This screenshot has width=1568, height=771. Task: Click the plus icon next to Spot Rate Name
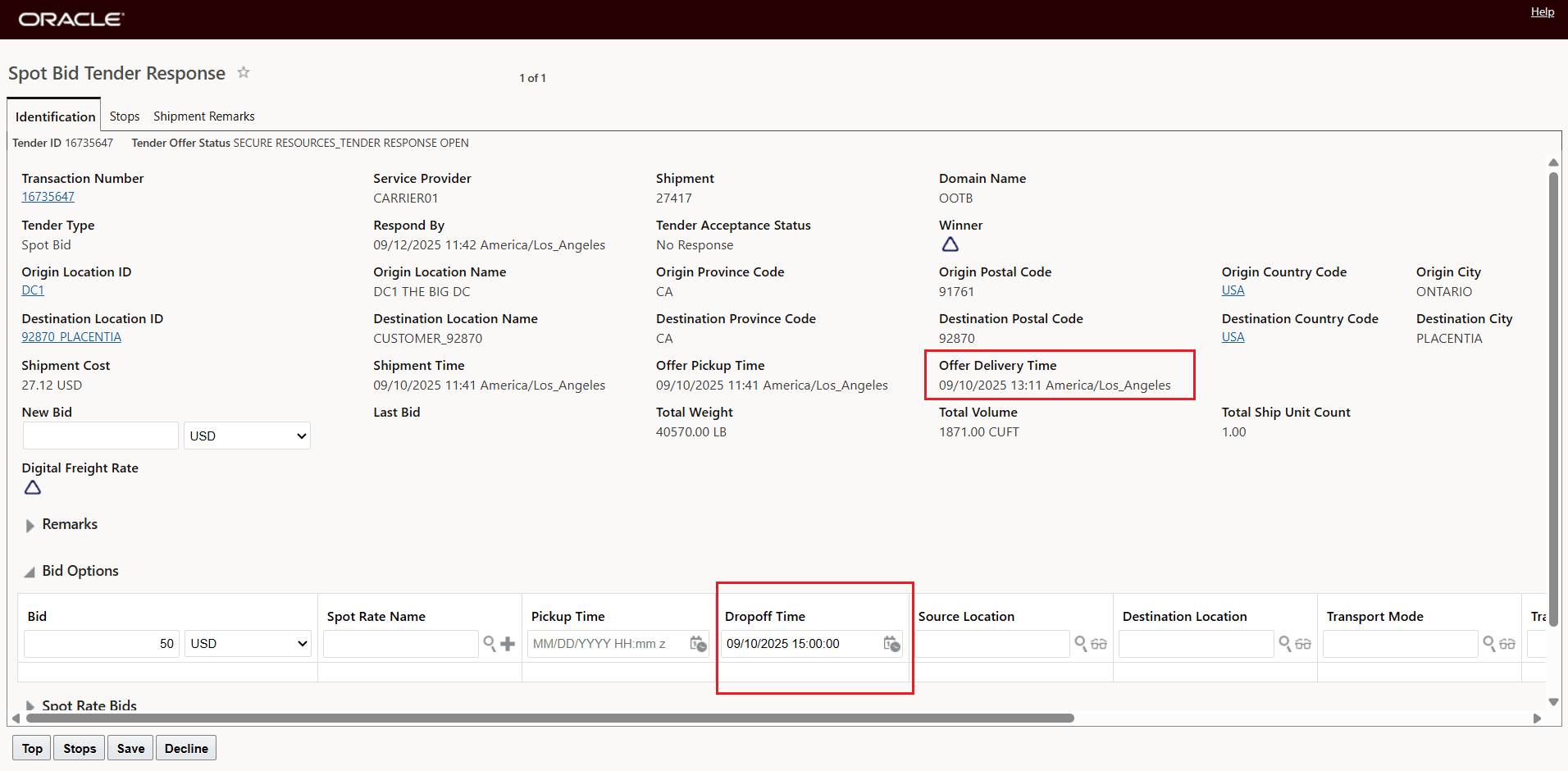pyautogui.click(x=507, y=644)
